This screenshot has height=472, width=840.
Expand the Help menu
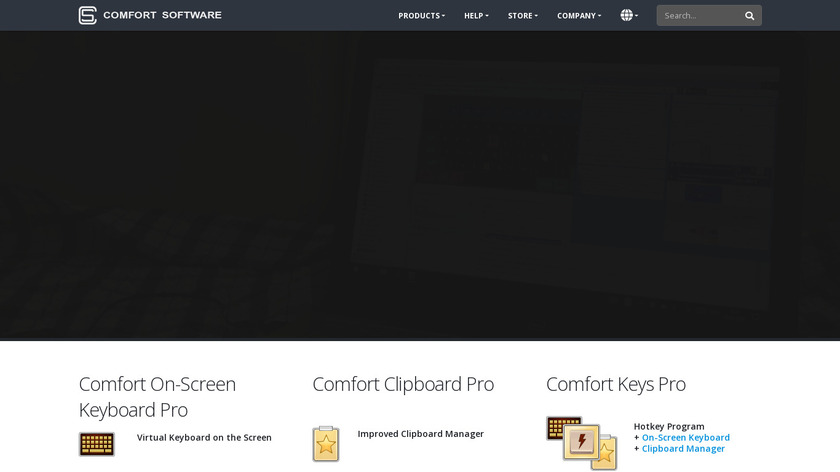coord(476,16)
